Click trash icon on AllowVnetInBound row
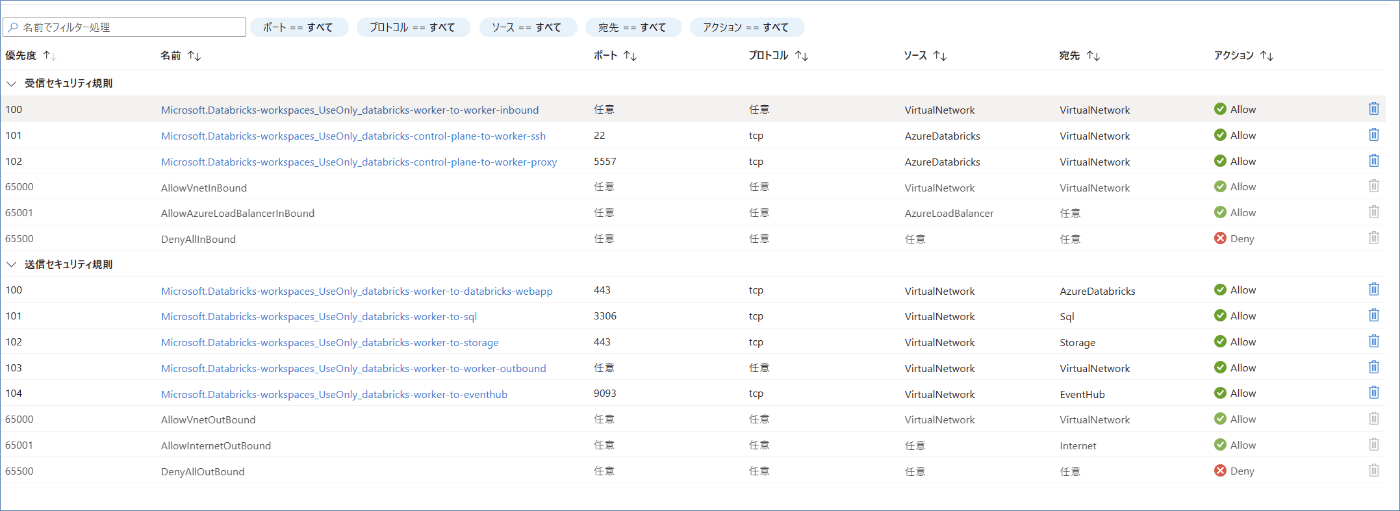 (x=1374, y=187)
